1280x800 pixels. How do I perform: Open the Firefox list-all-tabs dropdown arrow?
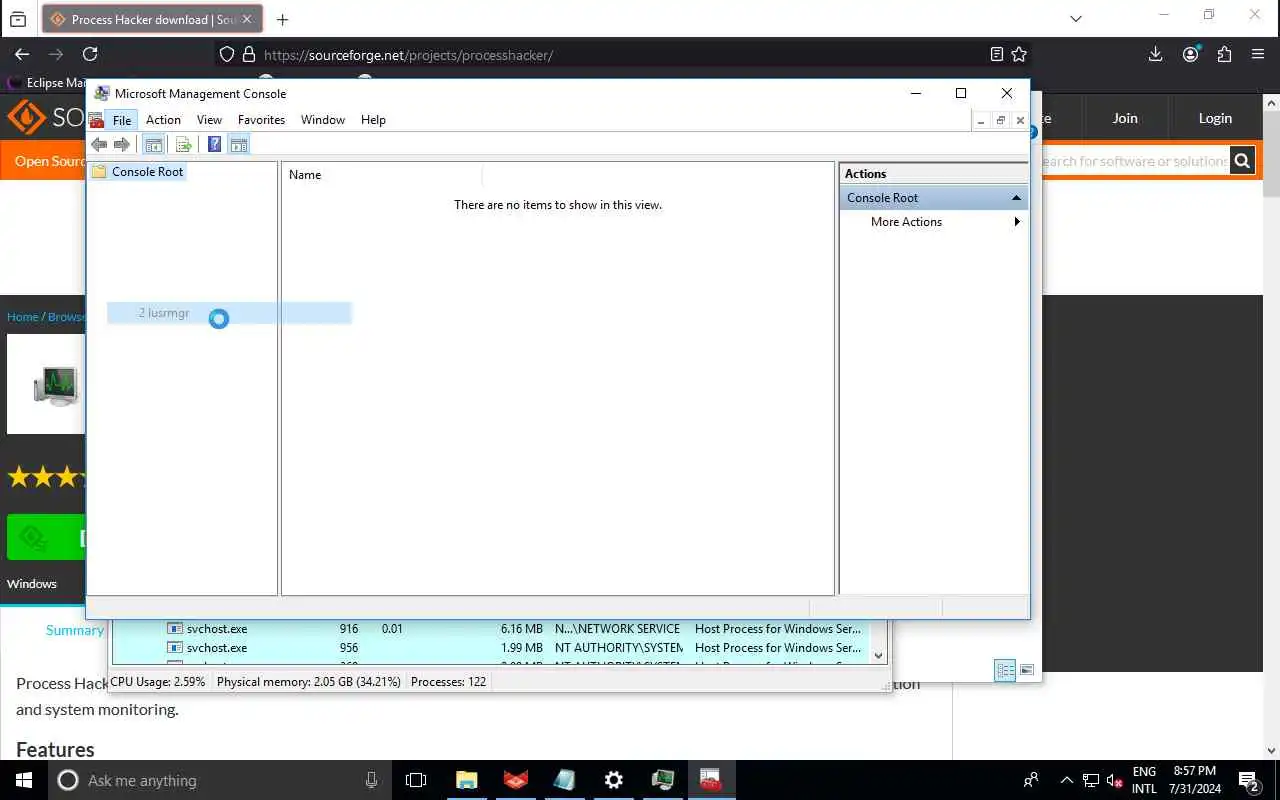pyautogui.click(x=1075, y=19)
